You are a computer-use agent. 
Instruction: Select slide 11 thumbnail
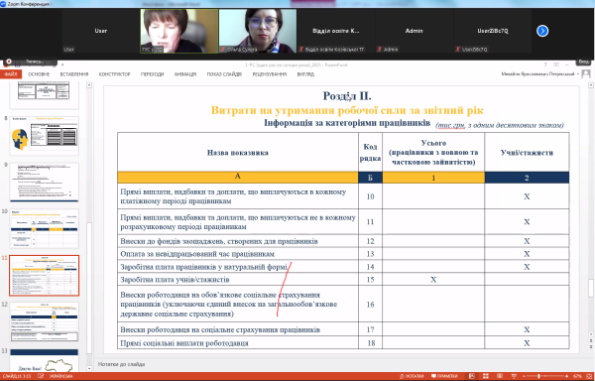point(44,276)
